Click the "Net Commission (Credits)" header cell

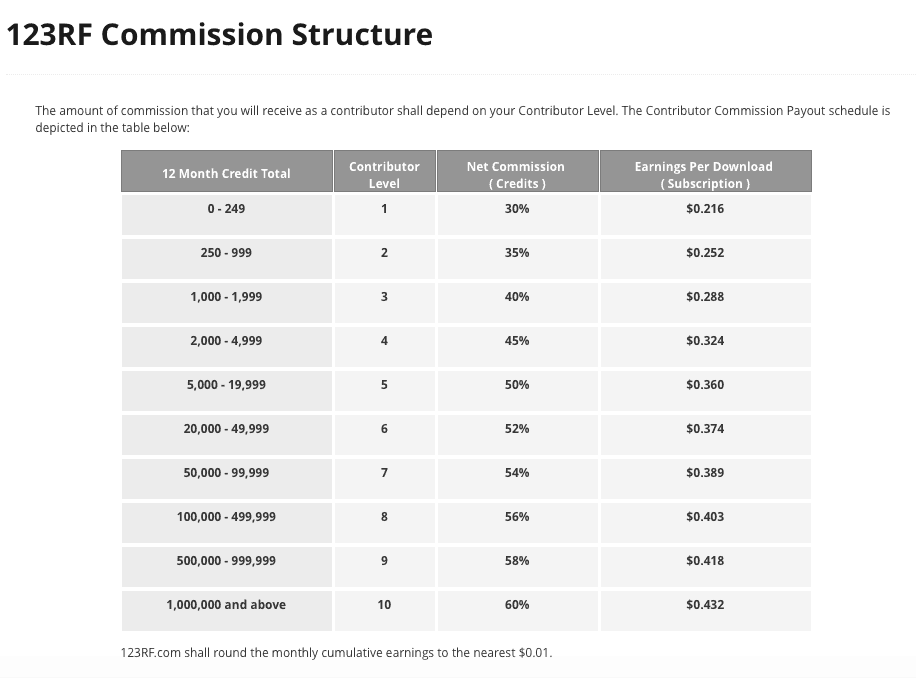(516, 174)
